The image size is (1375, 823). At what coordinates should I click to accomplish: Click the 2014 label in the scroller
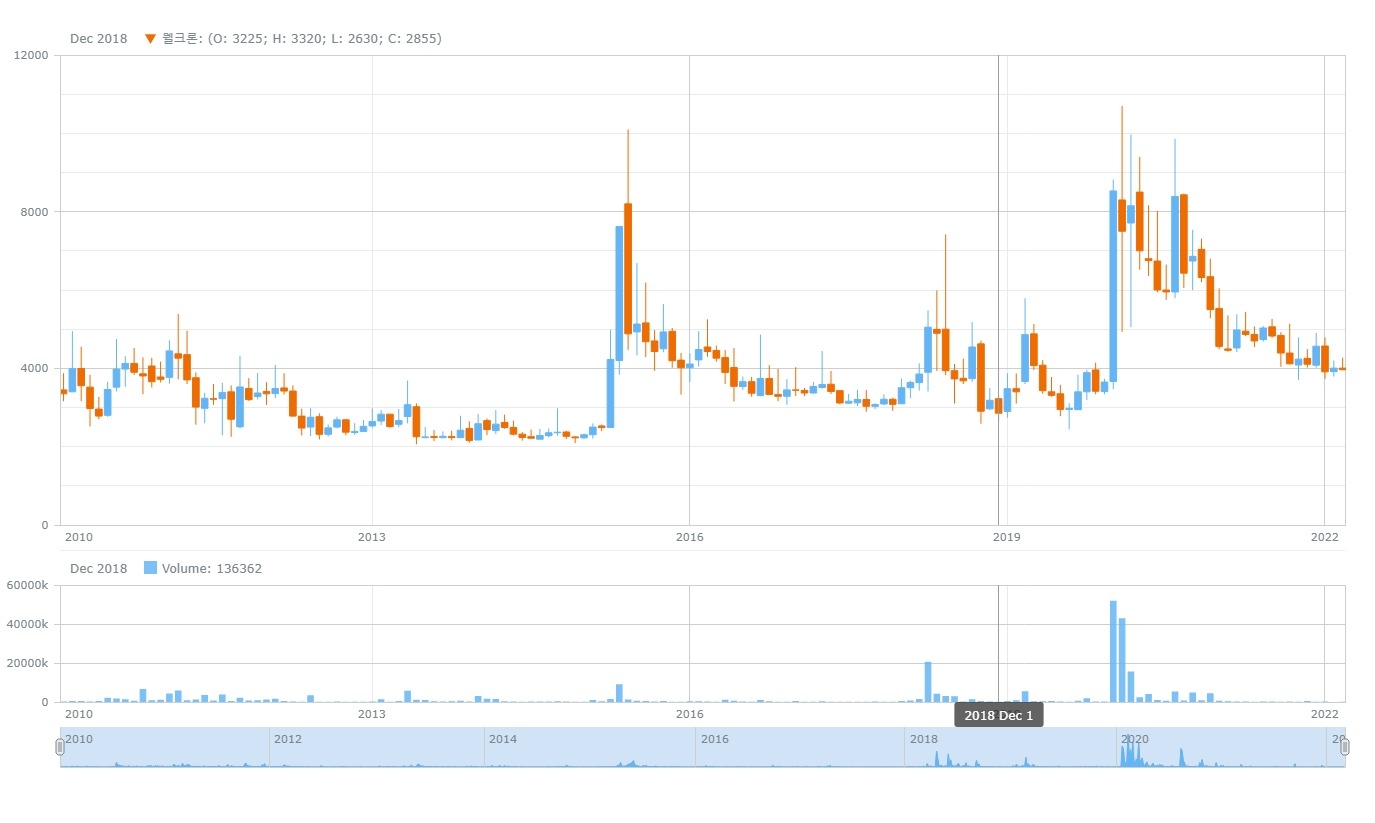point(503,739)
